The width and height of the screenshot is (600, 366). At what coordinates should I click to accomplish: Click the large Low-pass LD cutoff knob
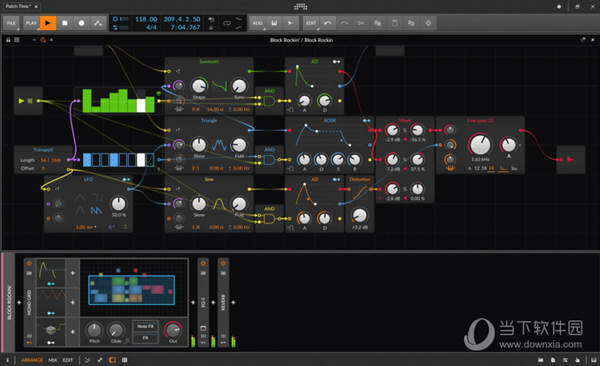tap(480, 144)
